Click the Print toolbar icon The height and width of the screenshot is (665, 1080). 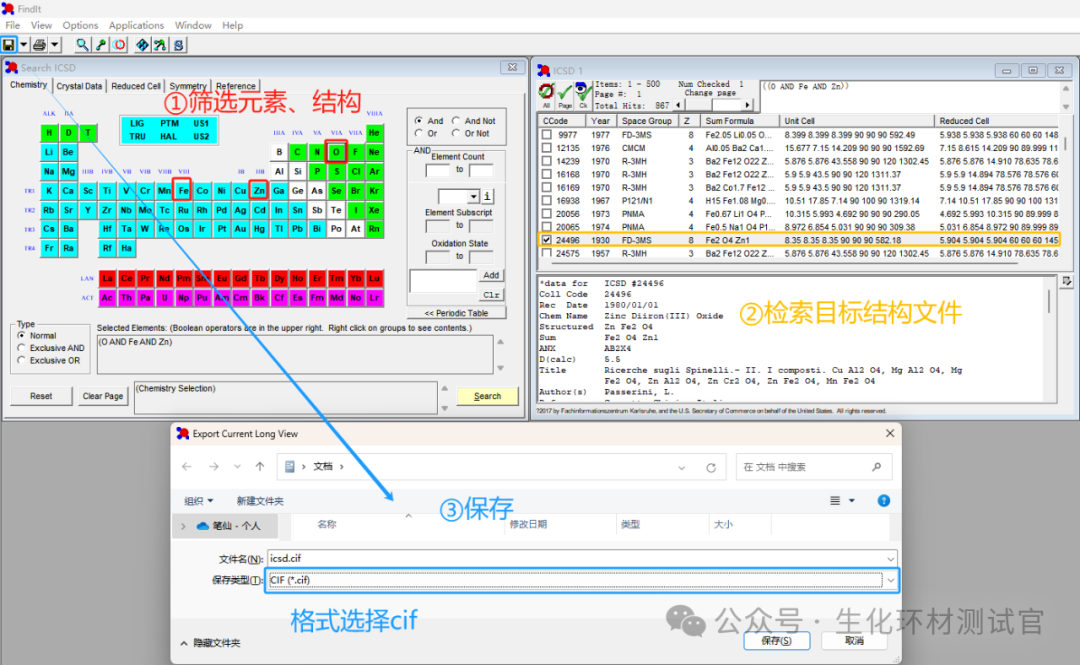coord(39,45)
